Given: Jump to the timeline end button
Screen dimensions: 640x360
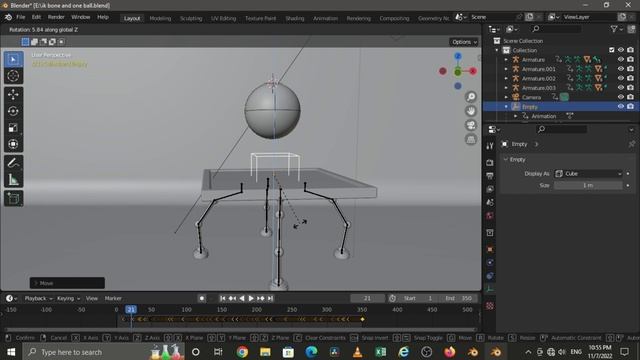Looking at the screenshot, I should tap(270, 298).
